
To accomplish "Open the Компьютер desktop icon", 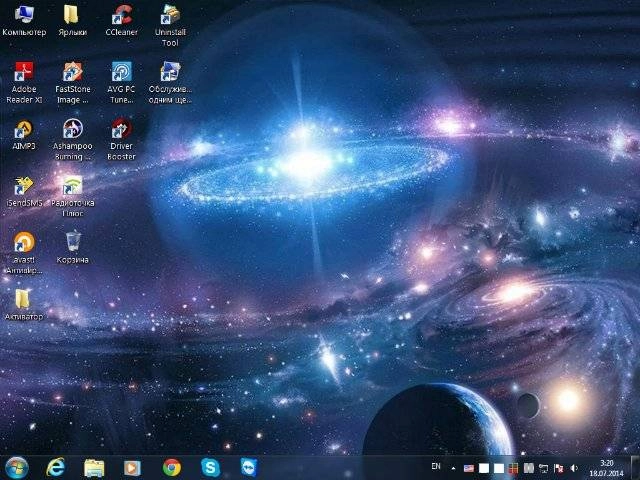I will click(24, 20).
